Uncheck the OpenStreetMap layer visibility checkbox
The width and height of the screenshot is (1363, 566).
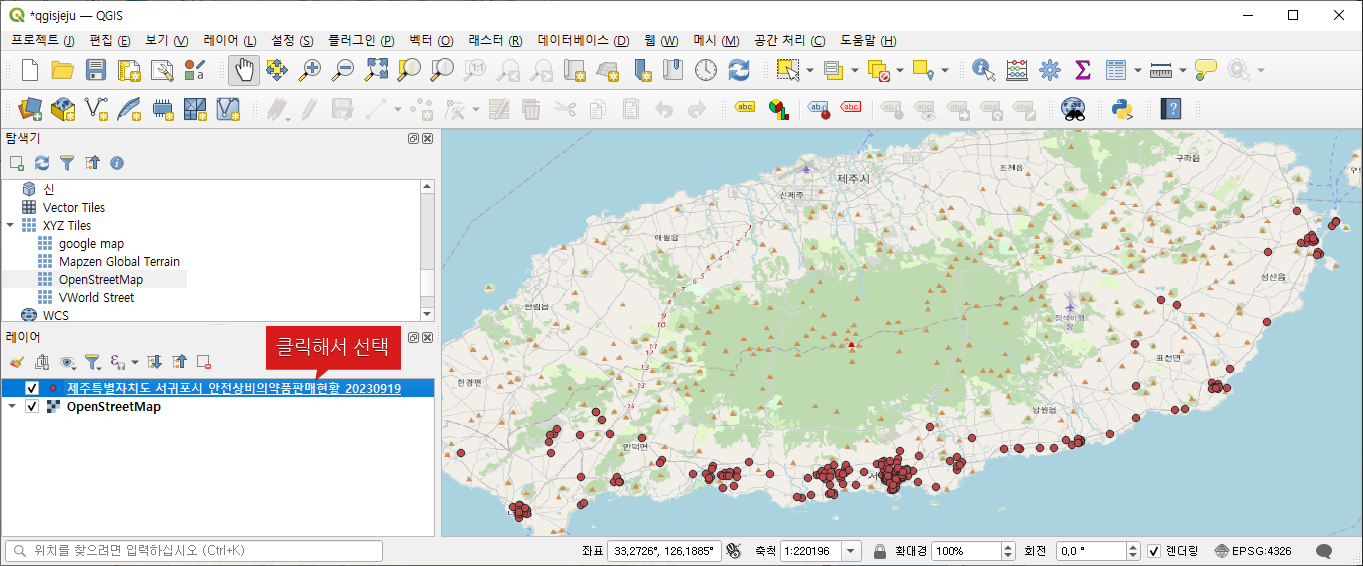click(32, 407)
